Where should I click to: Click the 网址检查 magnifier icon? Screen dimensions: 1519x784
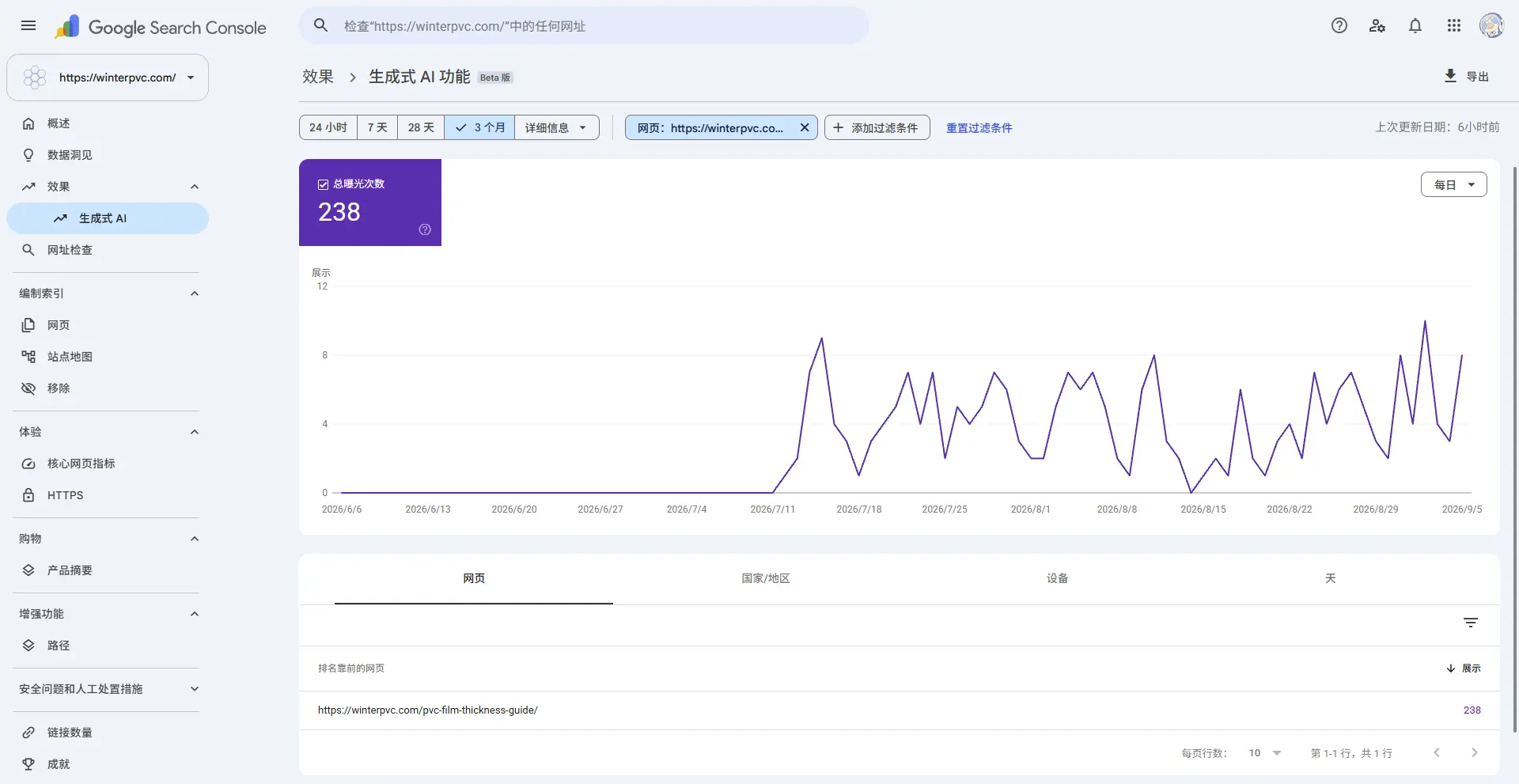point(28,250)
